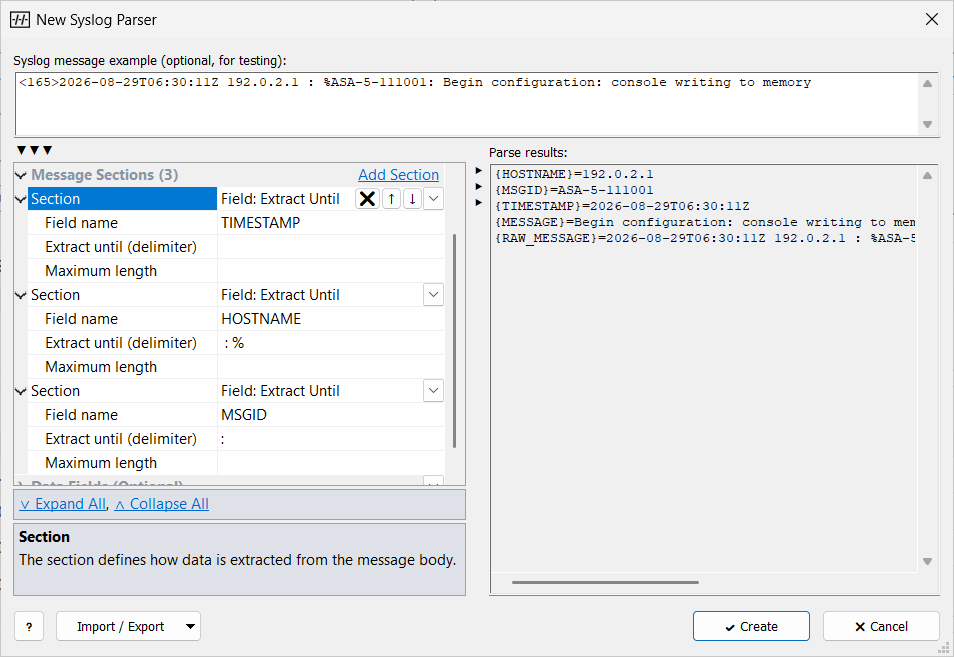Click Maximum length value under TIMESTAMP section

click(330, 271)
